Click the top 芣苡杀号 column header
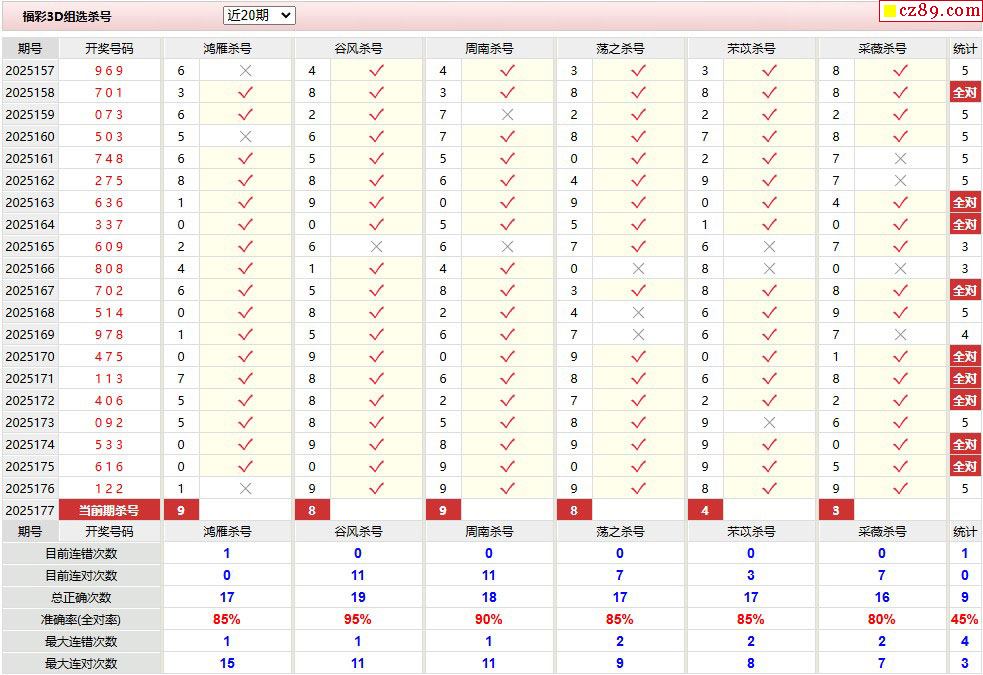This screenshot has width=983, height=675. [x=752, y=49]
